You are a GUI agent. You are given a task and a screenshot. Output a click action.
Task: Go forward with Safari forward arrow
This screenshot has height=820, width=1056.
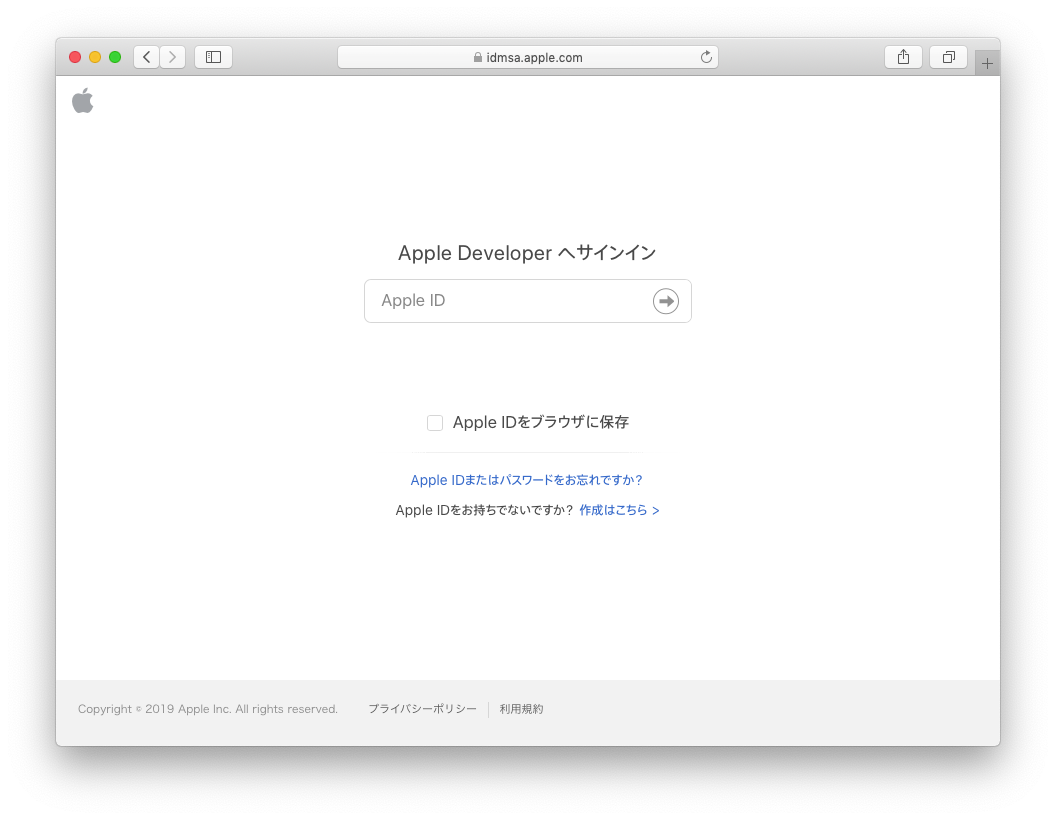pos(172,57)
